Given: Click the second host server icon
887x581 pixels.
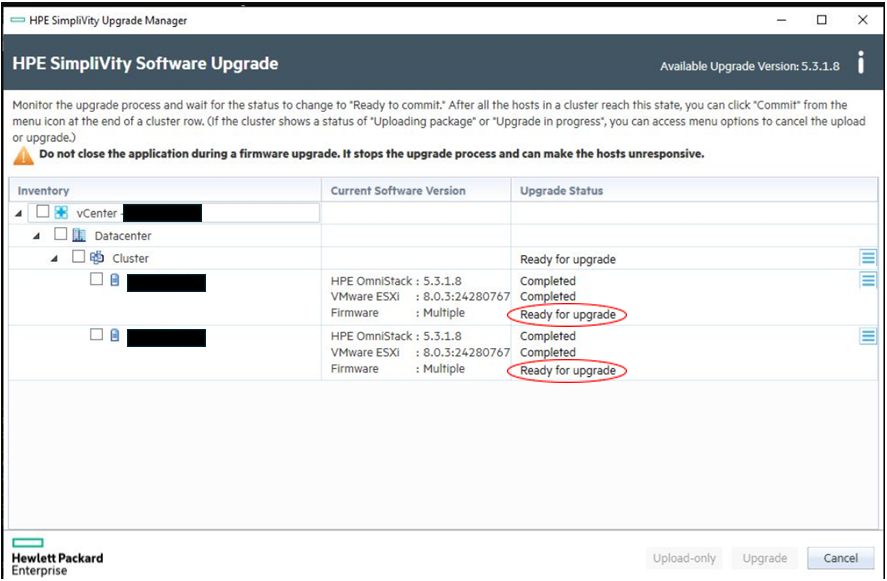Looking at the screenshot, I should (x=114, y=336).
